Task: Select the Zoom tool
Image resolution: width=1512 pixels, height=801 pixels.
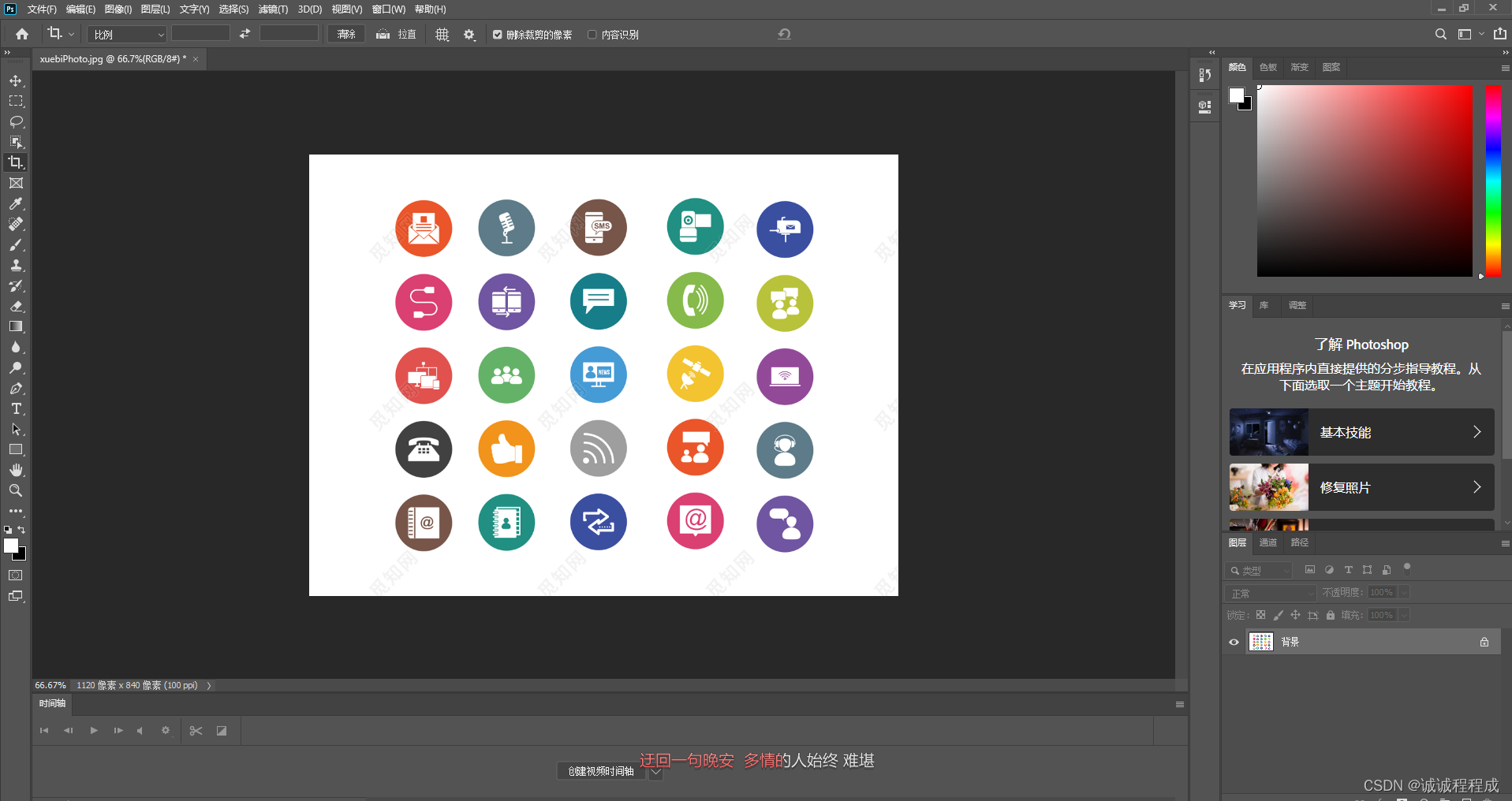Action: click(x=16, y=490)
